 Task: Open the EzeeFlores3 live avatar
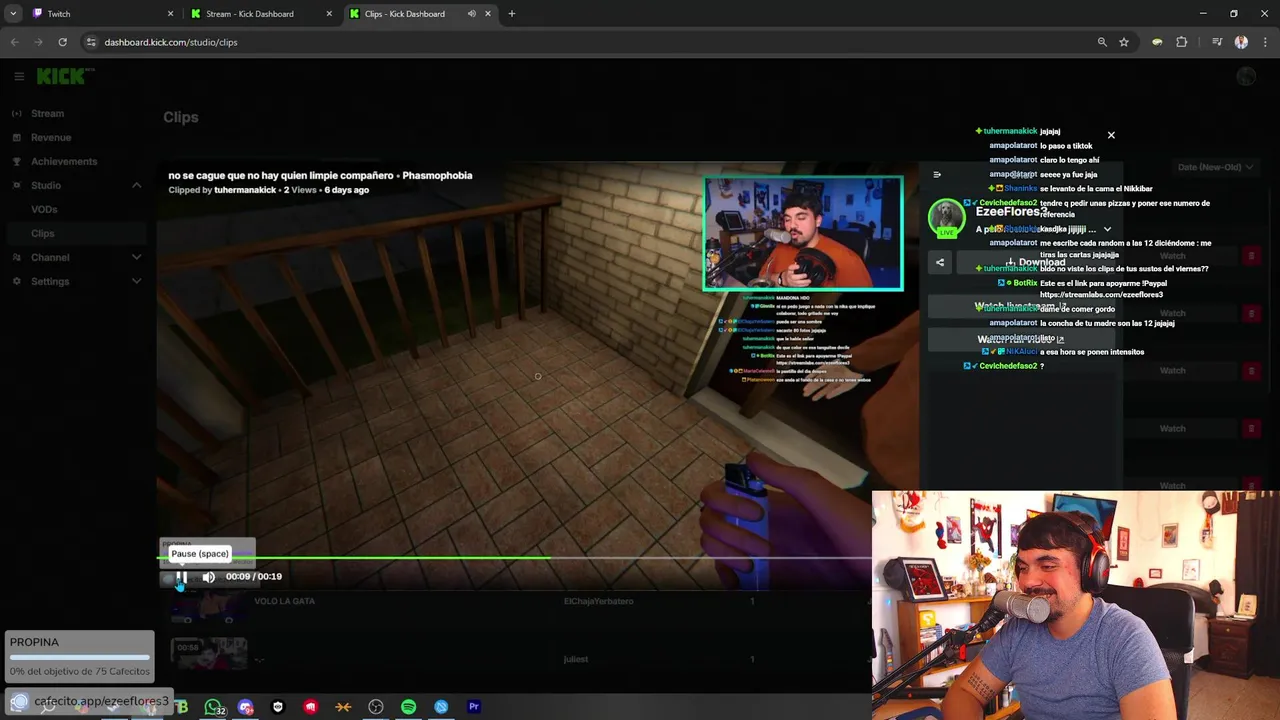946,219
